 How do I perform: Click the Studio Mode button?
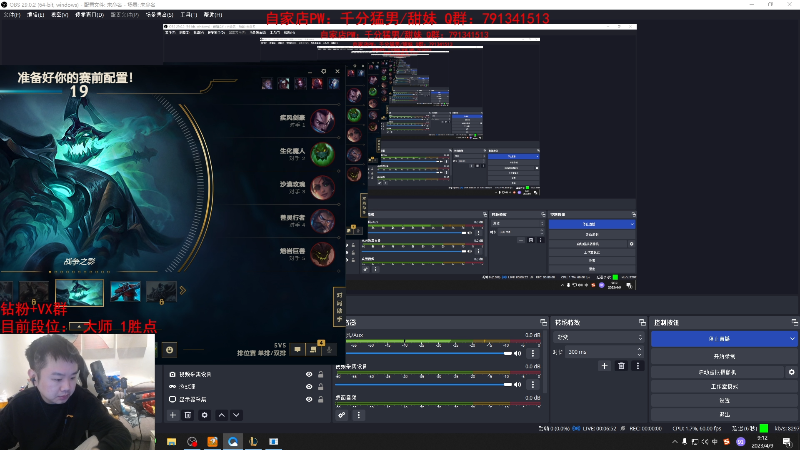coord(724,387)
